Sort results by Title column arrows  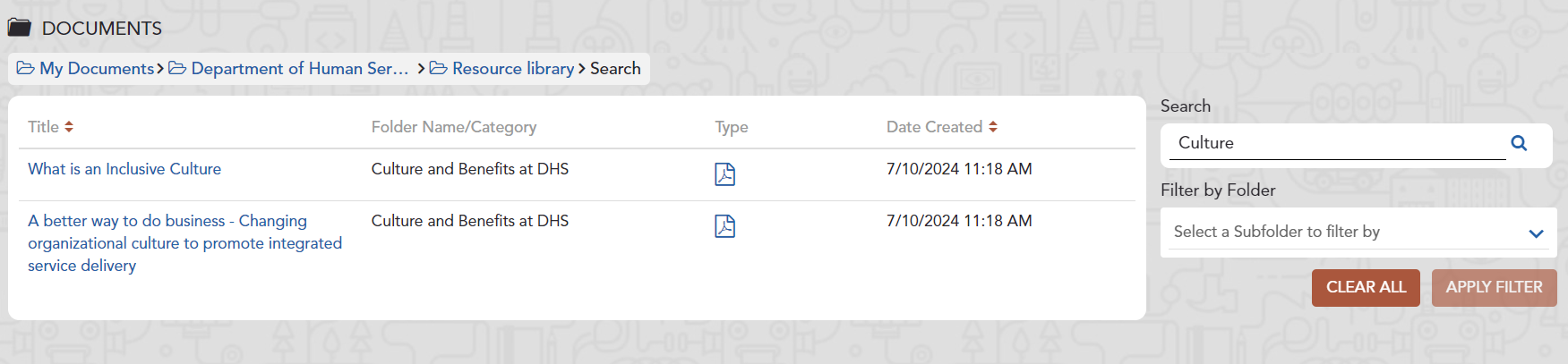point(69,127)
